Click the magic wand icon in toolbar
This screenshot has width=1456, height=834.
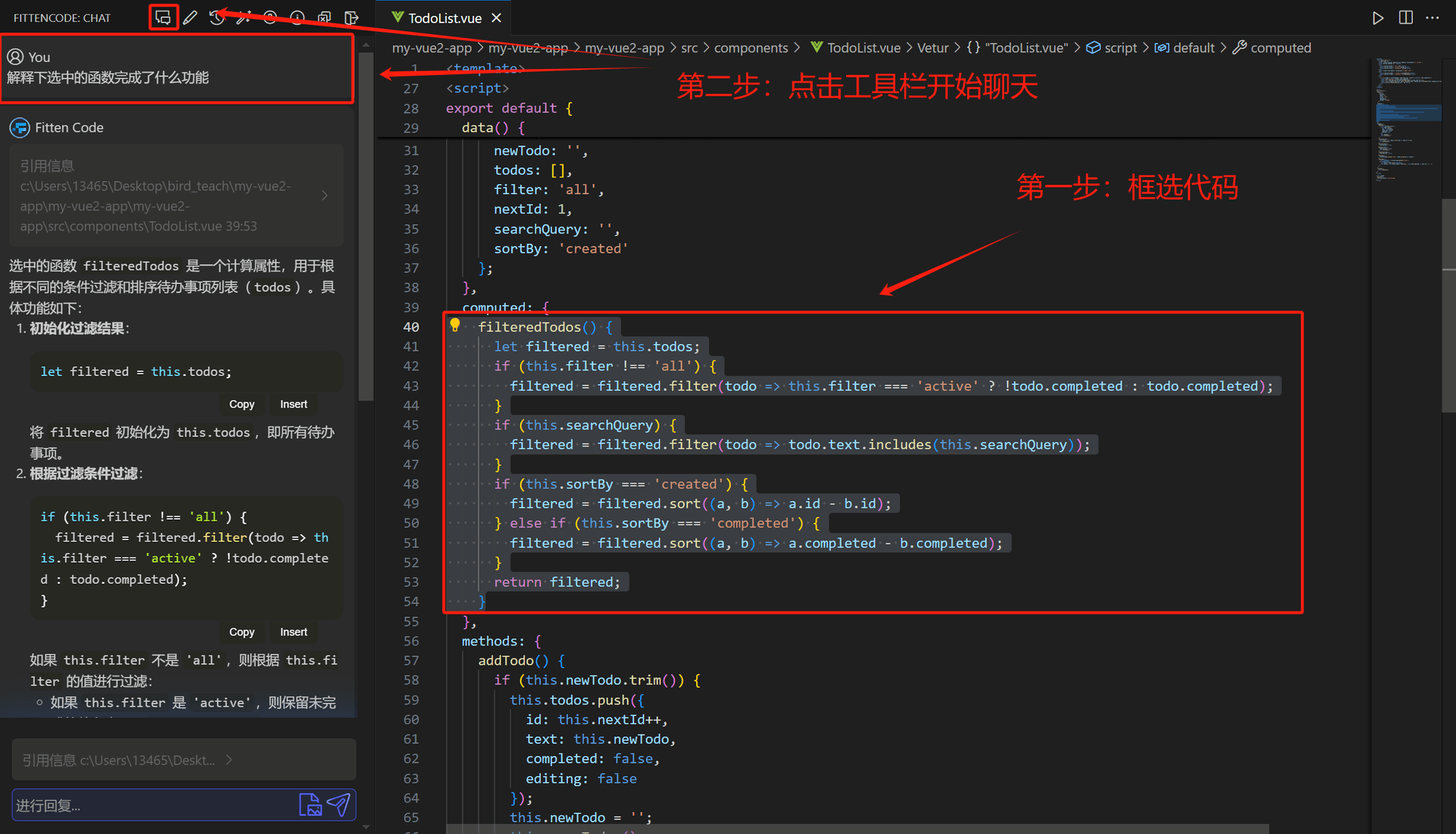243,17
